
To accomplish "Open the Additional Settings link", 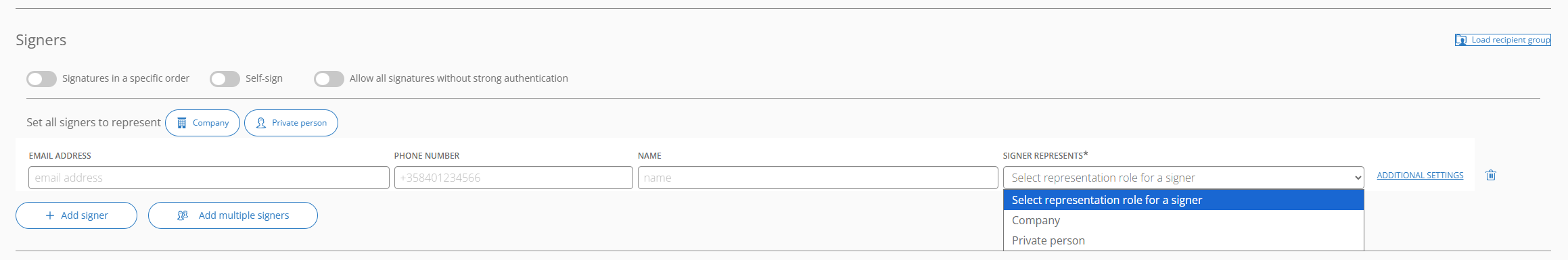I will pos(1420,176).
